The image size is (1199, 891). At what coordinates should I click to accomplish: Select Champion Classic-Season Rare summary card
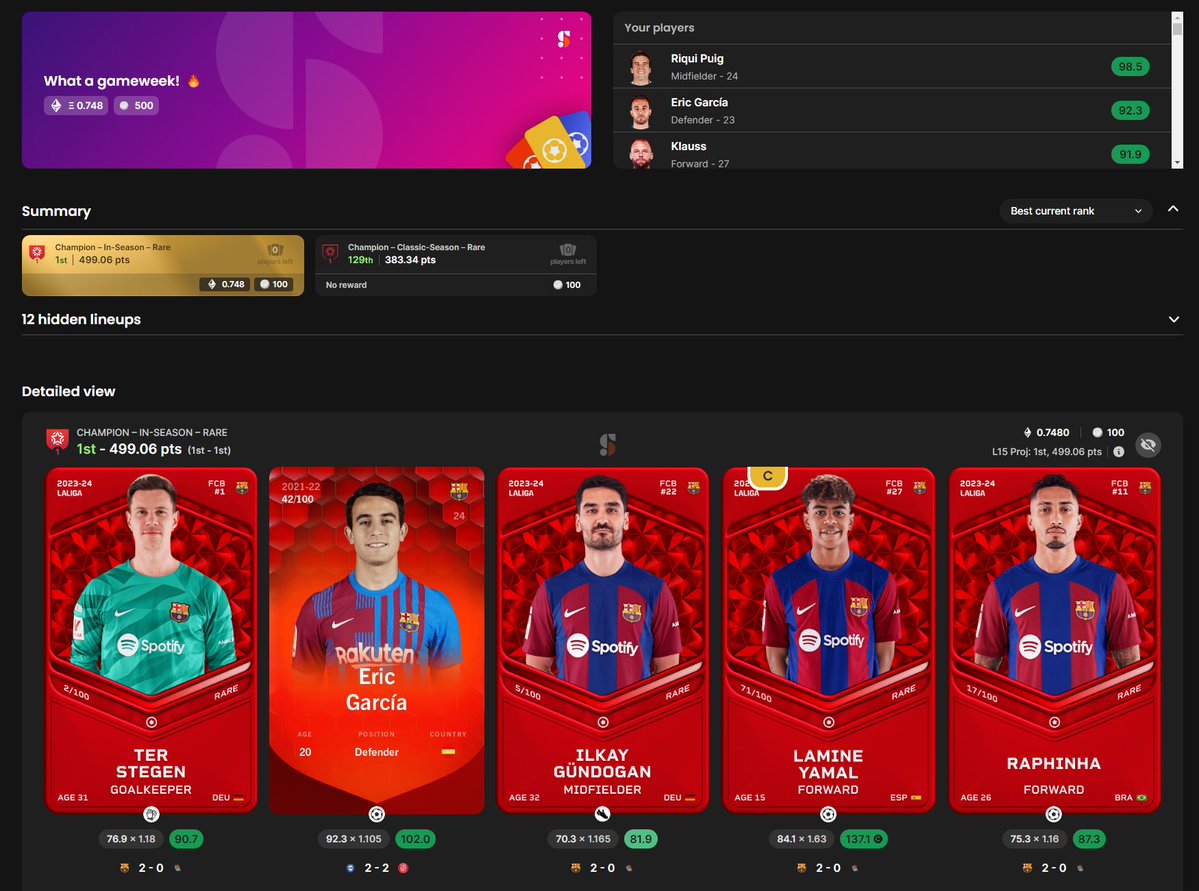pos(456,265)
